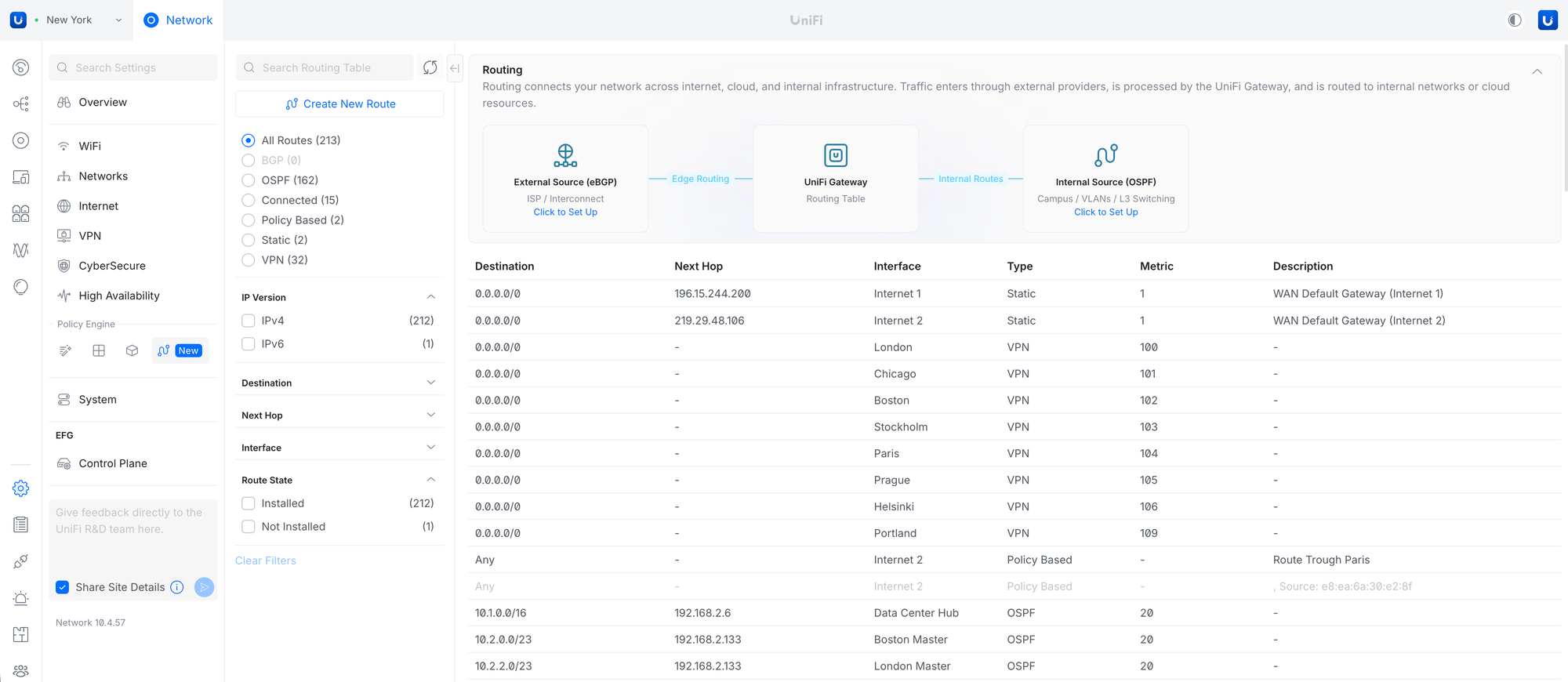Click to Set Up External Source (eBGP)
Viewport: 1568px width, 682px height.
click(565, 212)
